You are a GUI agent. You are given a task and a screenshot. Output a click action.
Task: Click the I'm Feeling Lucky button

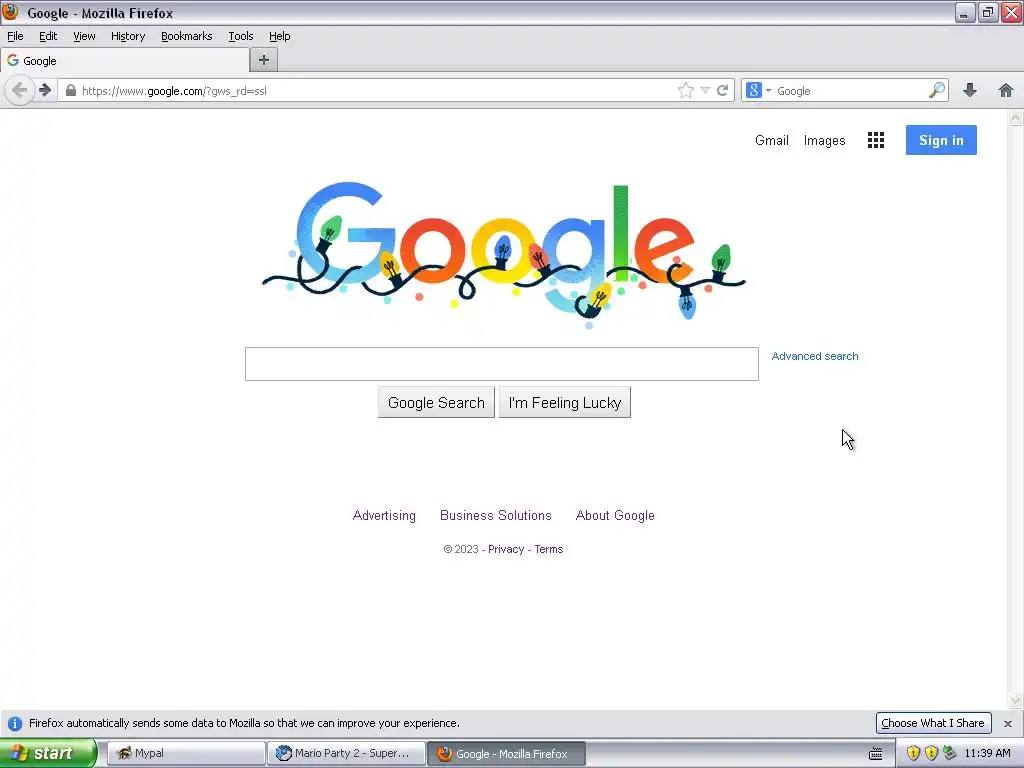point(565,402)
